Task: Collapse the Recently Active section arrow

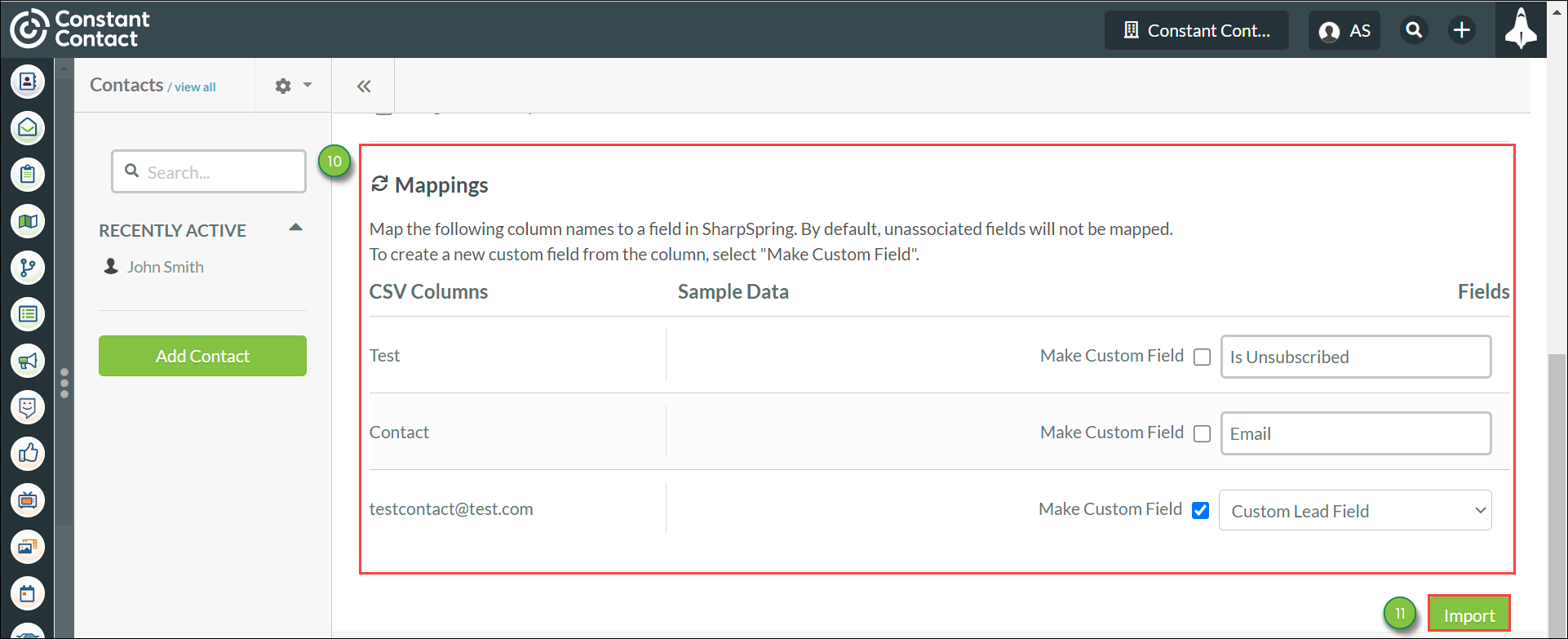Action: pos(296,228)
